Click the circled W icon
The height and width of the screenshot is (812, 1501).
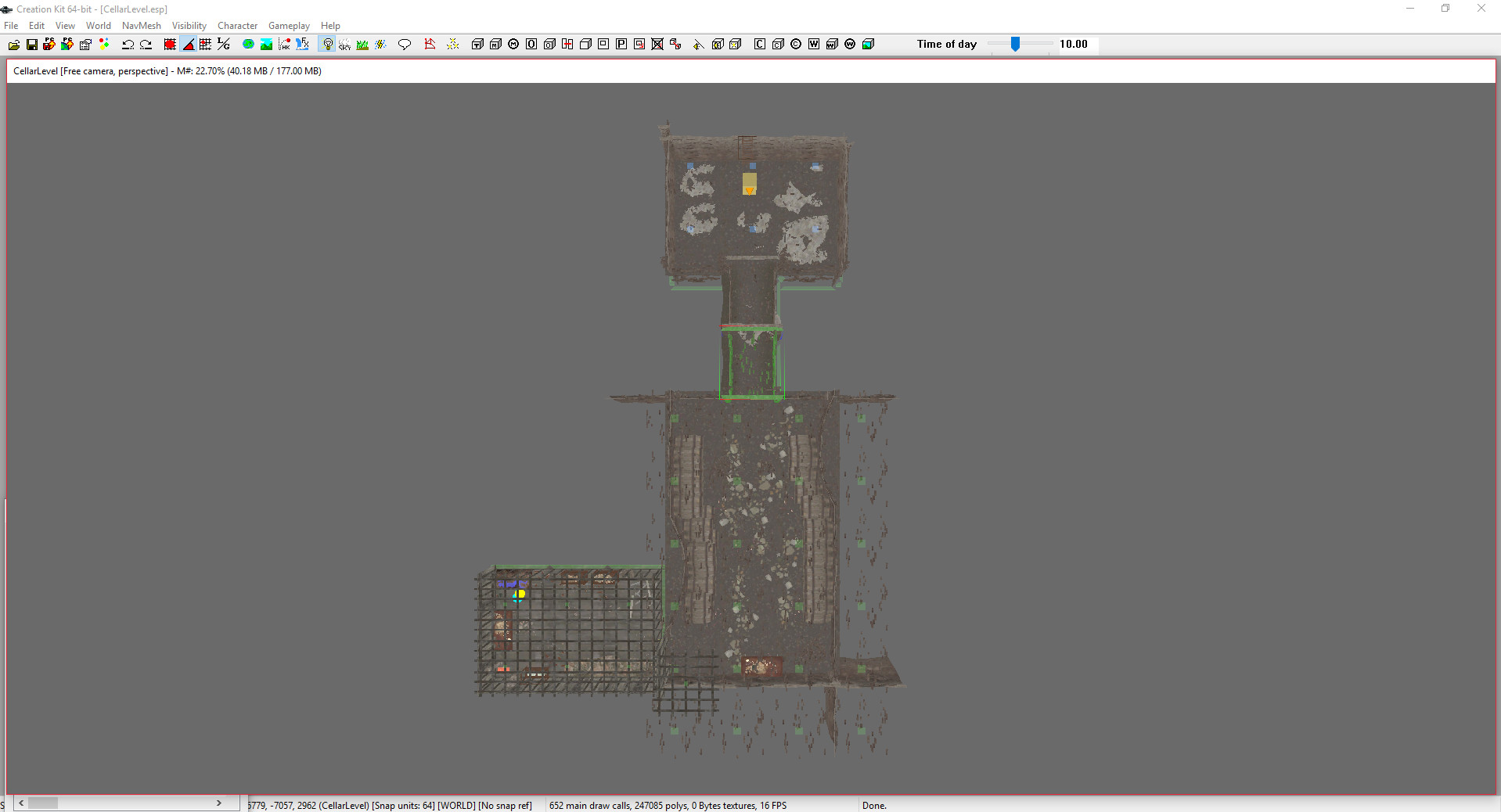click(850, 45)
